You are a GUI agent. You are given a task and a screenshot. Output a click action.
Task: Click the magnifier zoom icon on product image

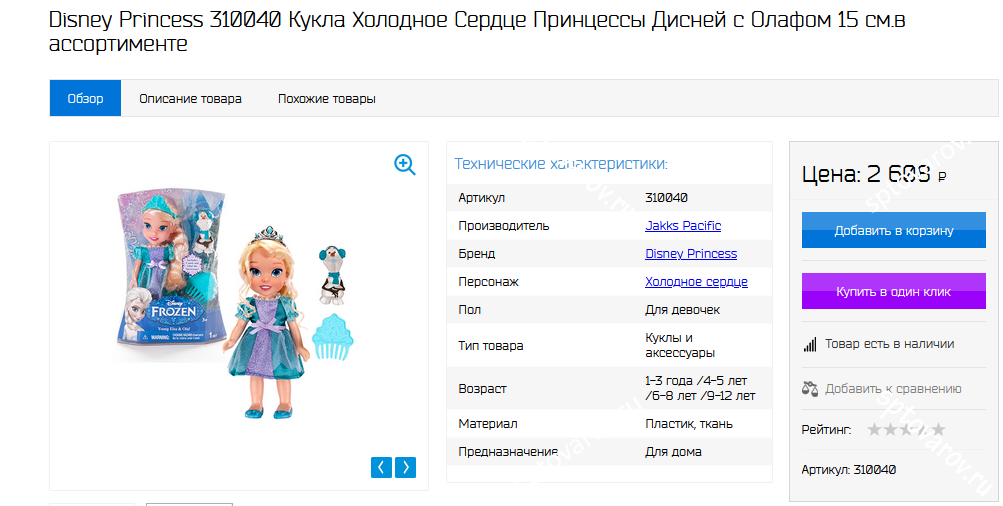click(405, 165)
